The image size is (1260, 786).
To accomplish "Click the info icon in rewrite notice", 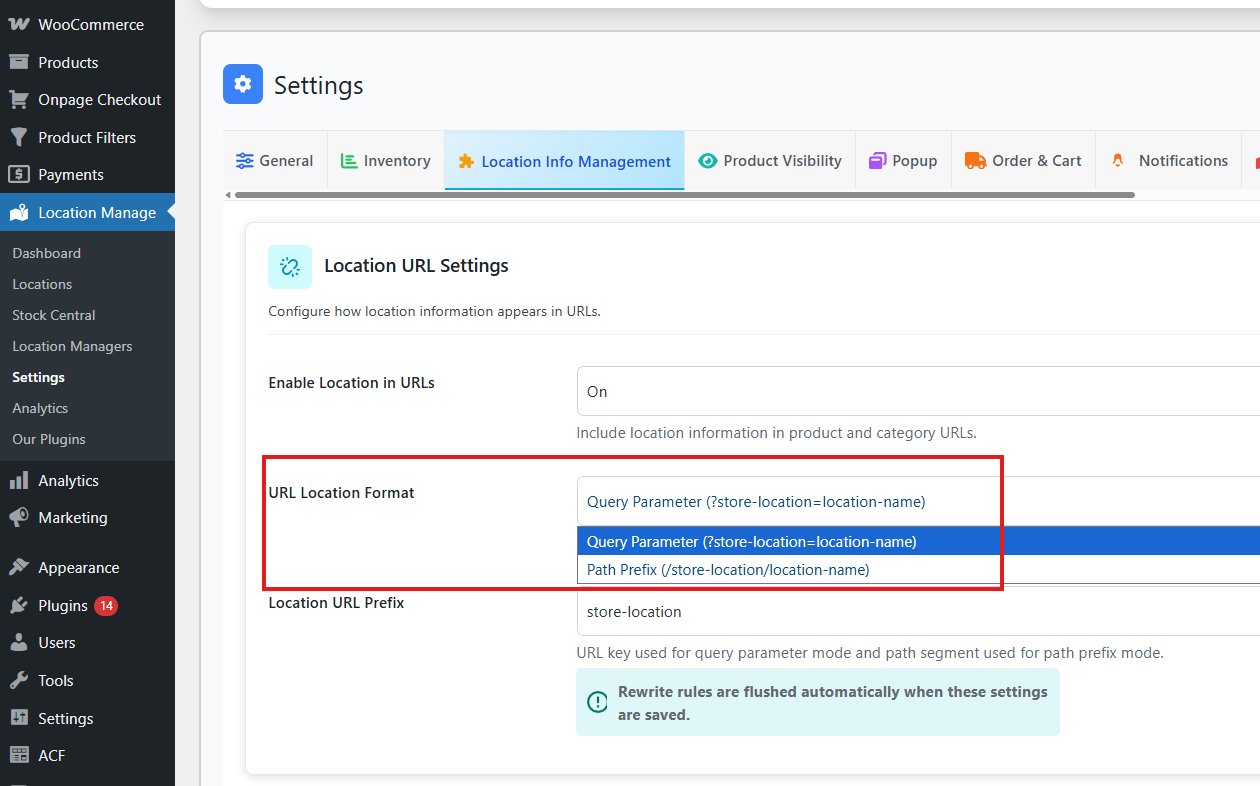I will (x=597, y=702).
